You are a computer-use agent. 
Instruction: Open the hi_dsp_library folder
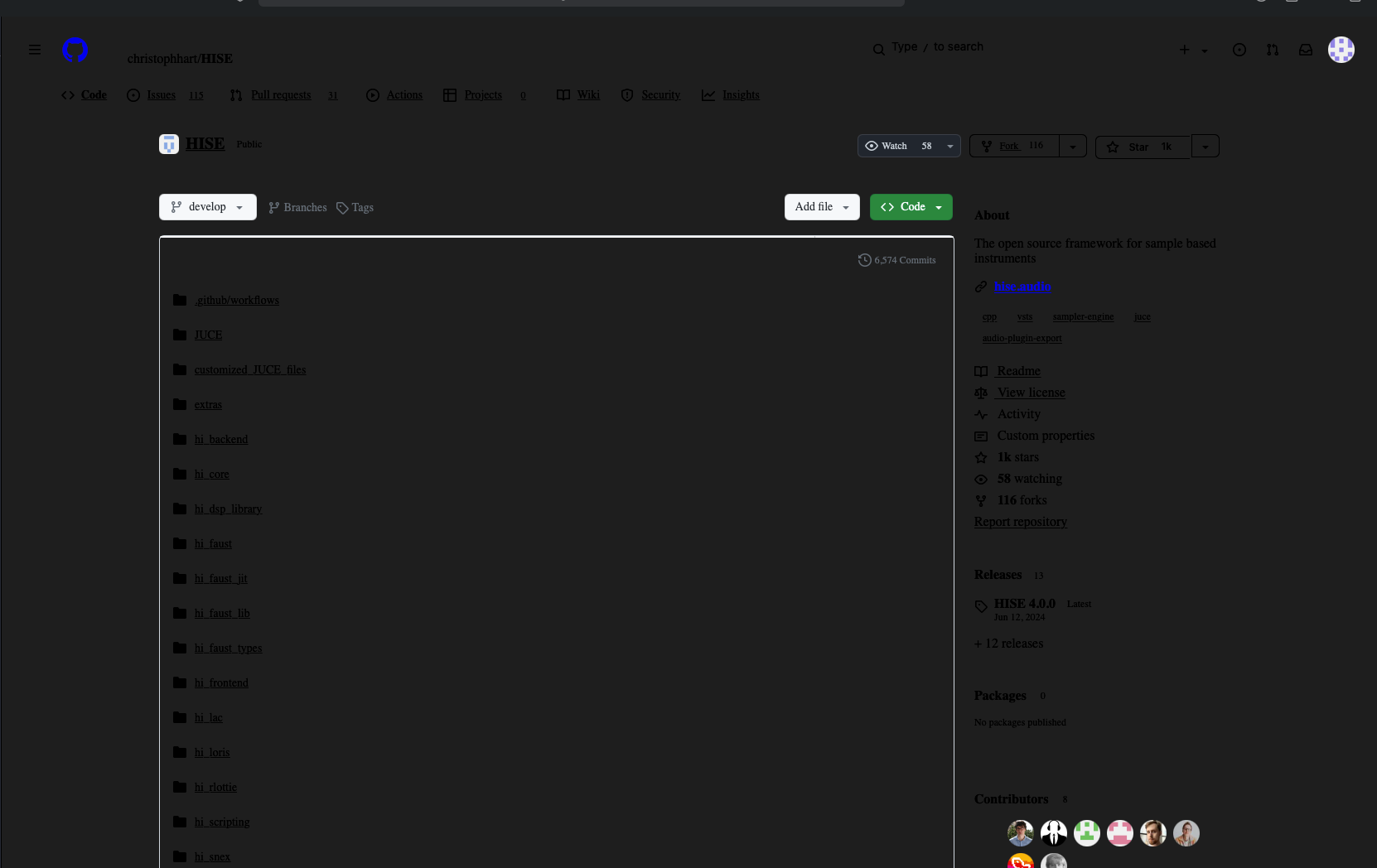pyautogui.click(x=229, y=509)
